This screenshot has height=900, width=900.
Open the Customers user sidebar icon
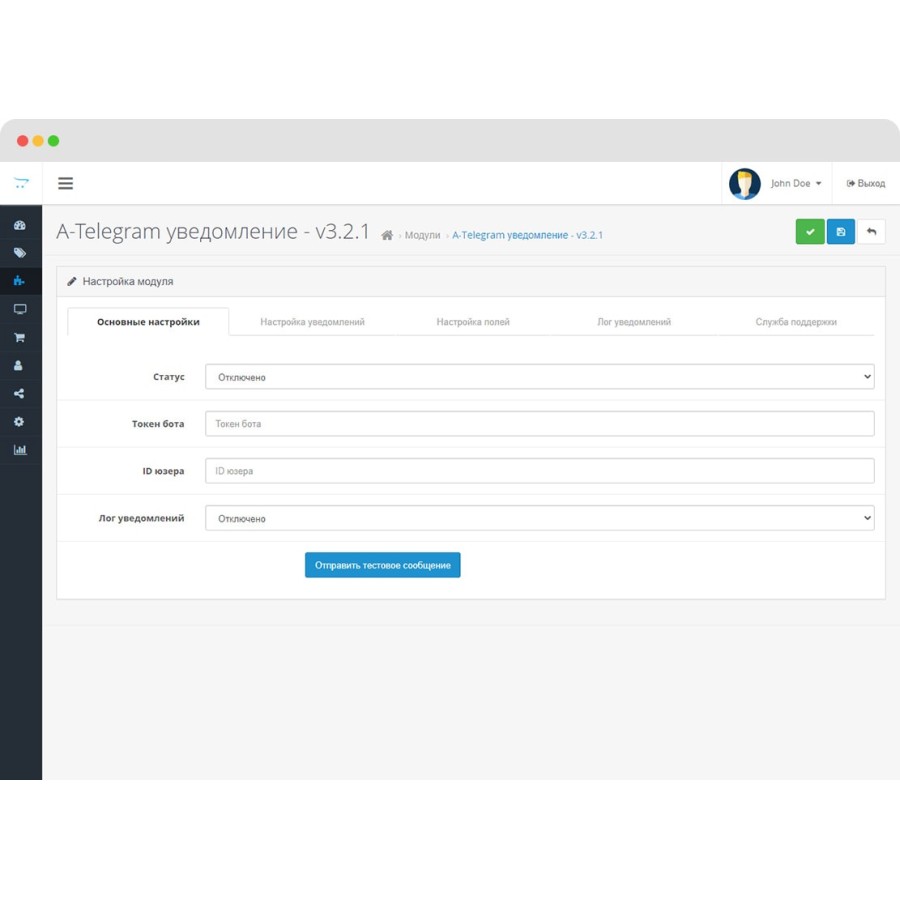tap(18, 365)
